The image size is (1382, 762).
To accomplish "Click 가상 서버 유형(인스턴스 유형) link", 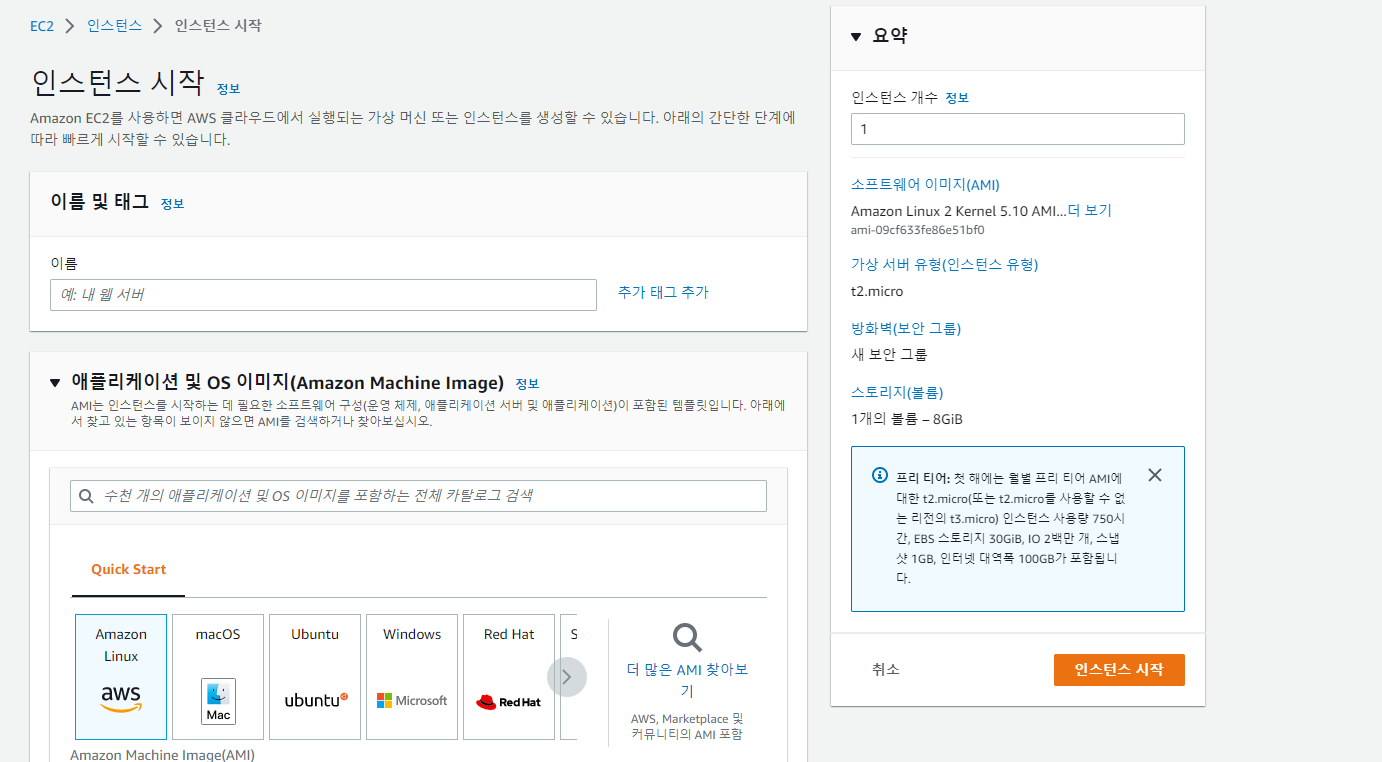I will (x=944, y=265).
